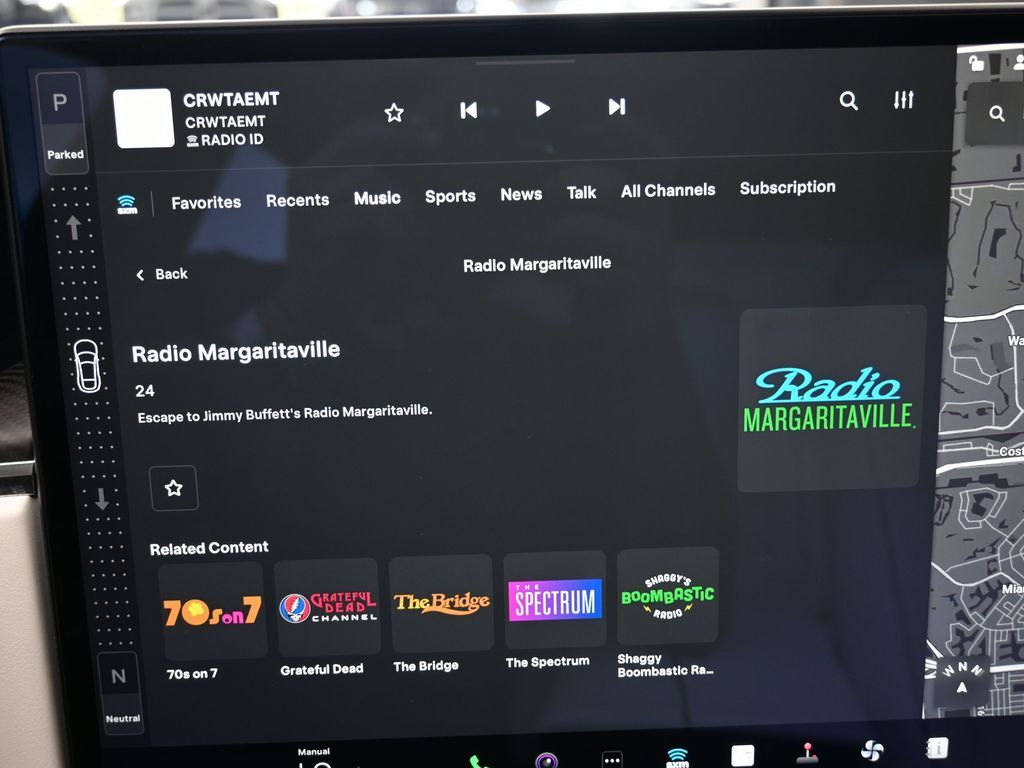Favorite the now-playing track in top bar
The height and width of the screenshot is (768, 1024).
pyautogui.click(x=394, y=113)
